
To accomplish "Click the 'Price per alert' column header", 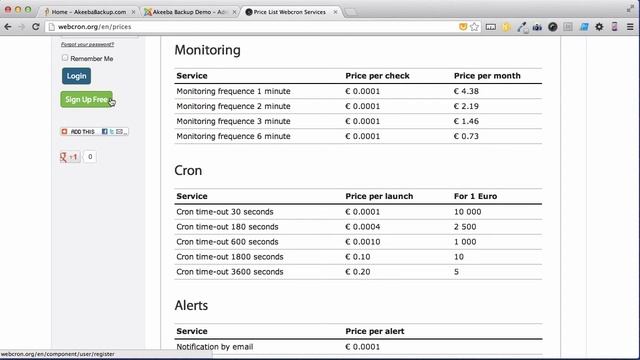I will coord(375,331).
